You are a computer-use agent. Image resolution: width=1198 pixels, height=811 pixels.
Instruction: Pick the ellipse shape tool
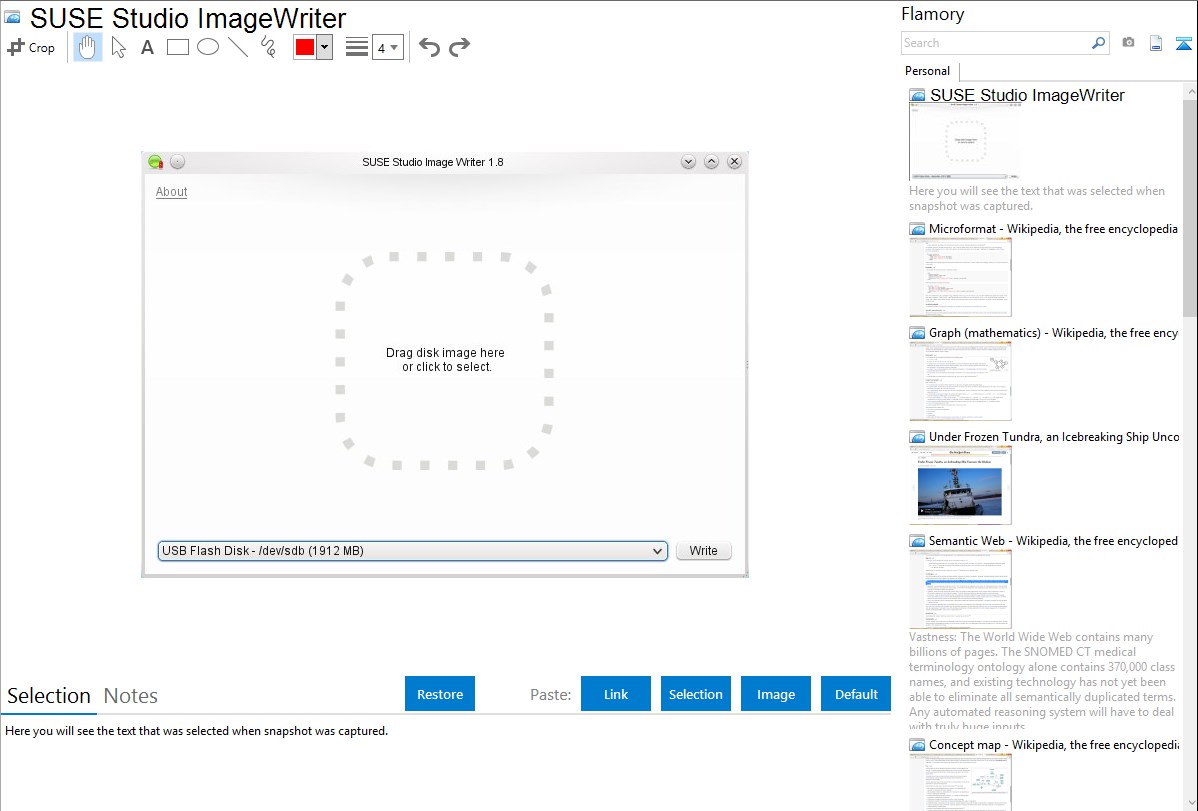[x=208, y=47]
